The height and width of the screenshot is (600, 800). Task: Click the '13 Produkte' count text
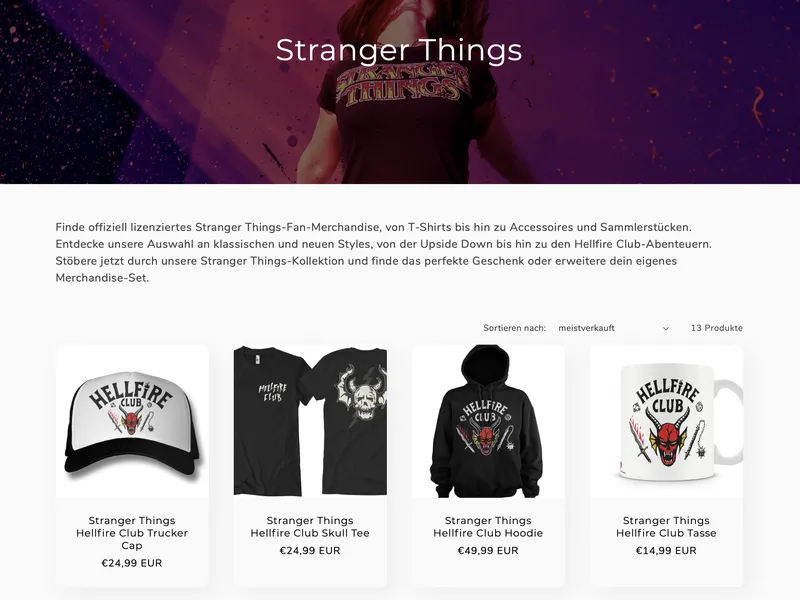coord(717,328)
